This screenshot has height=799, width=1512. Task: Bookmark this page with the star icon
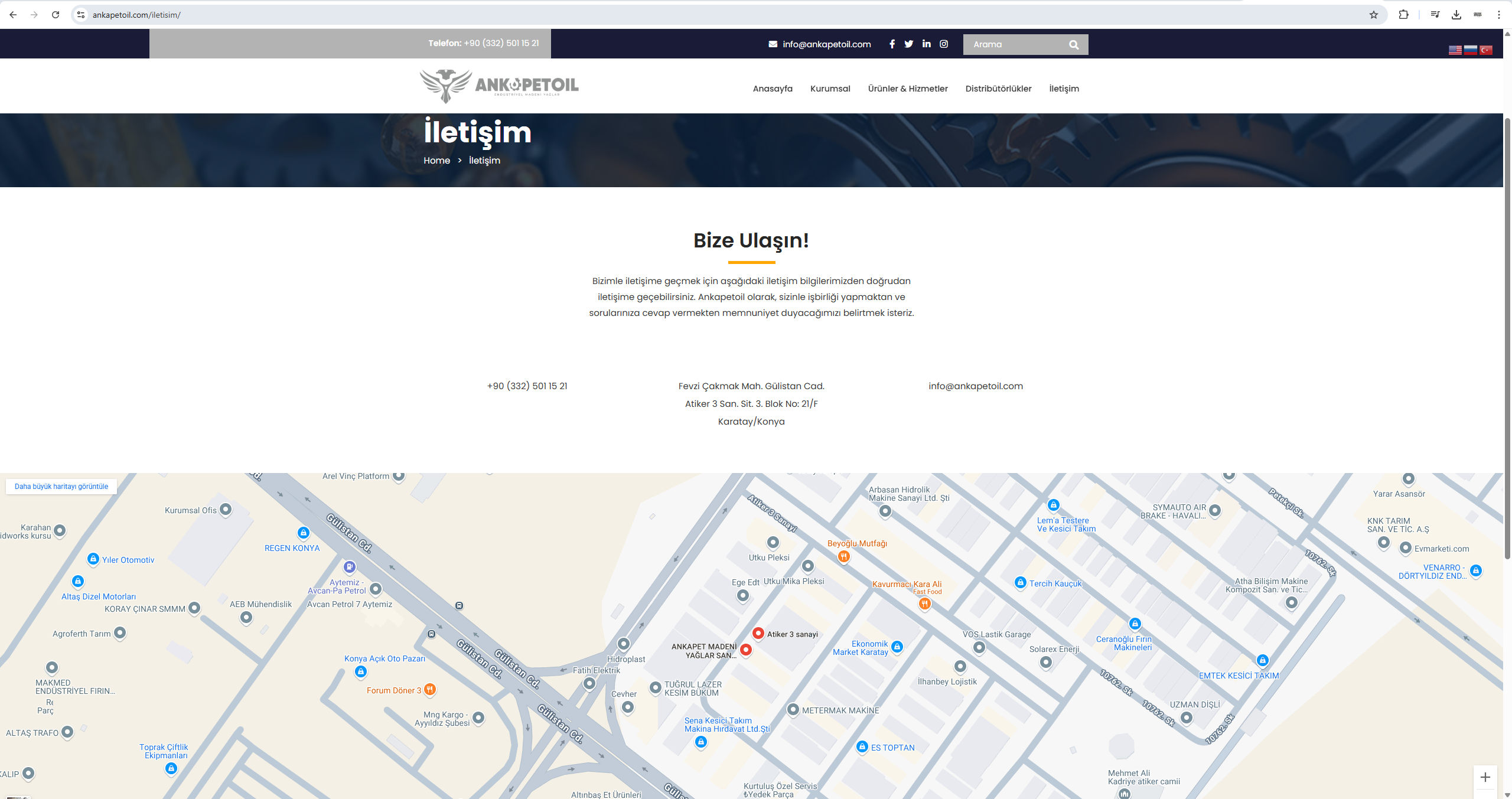(1374, 15)
